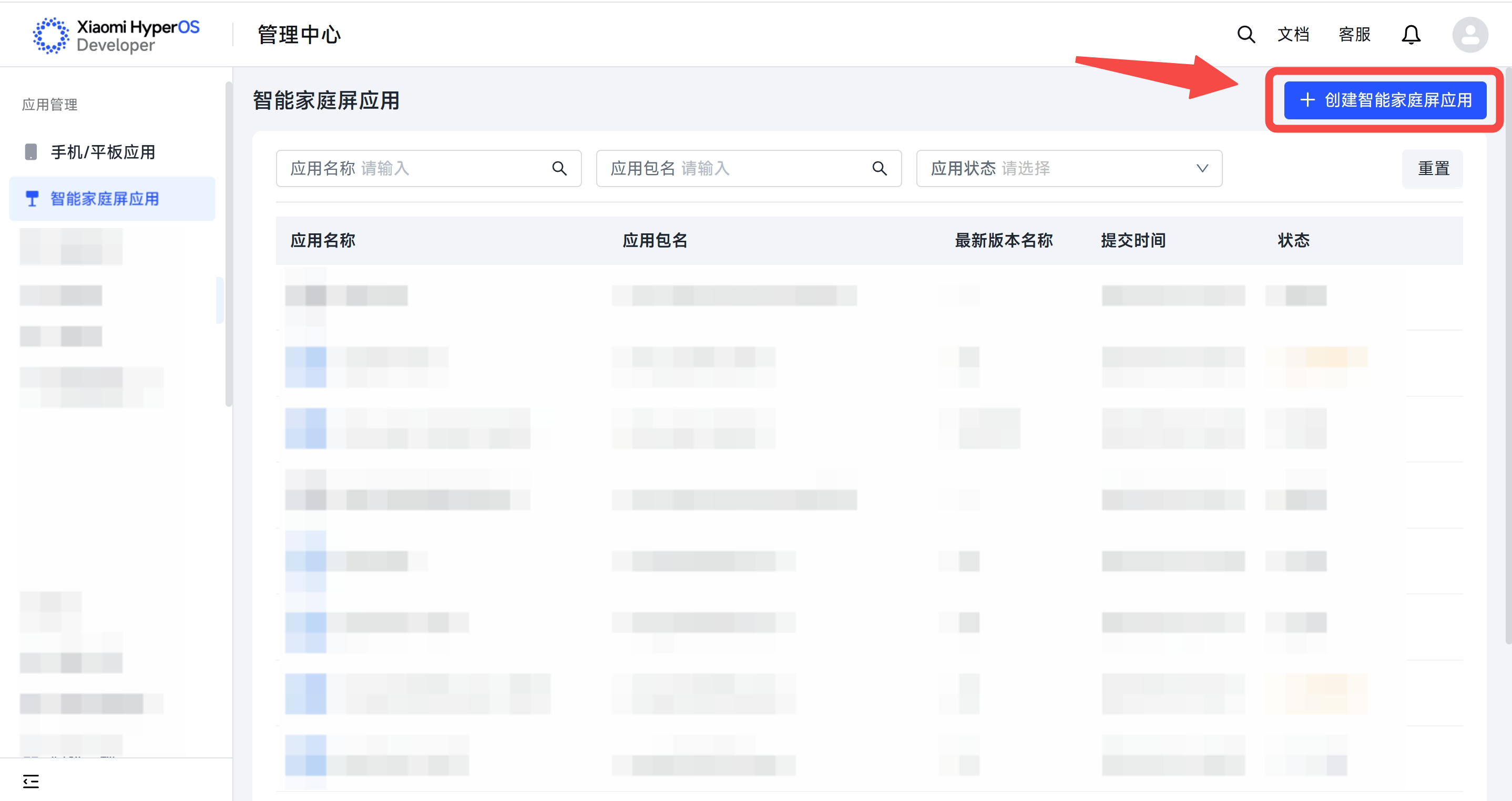The width and height of the screenshot is (1512, 801).
Task: Click search icon in 应用包名 field
Action: pos(879,168)
